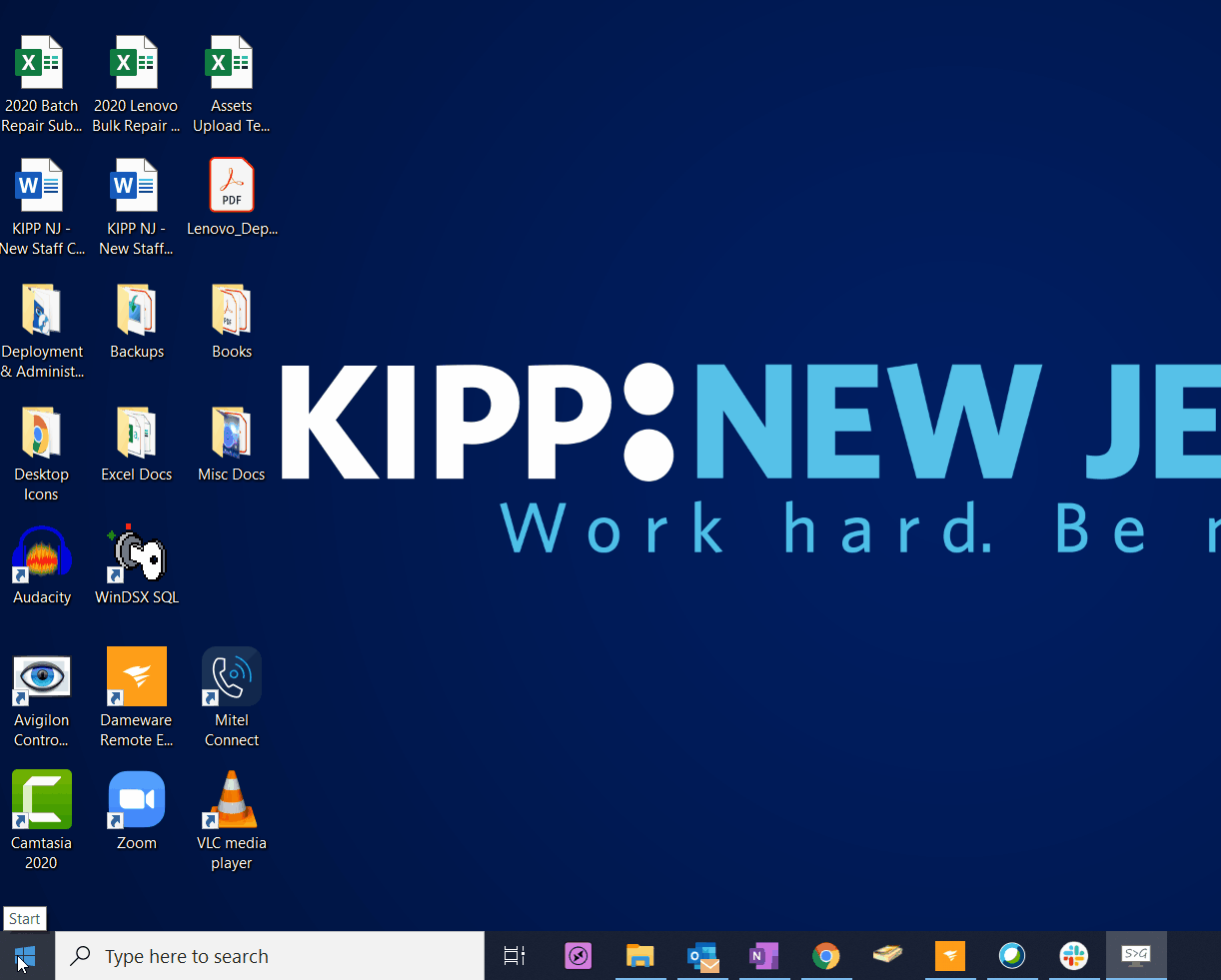The image size is (1221, 980).
Task: Open Camtasia 2020
Action: [41, 799]
